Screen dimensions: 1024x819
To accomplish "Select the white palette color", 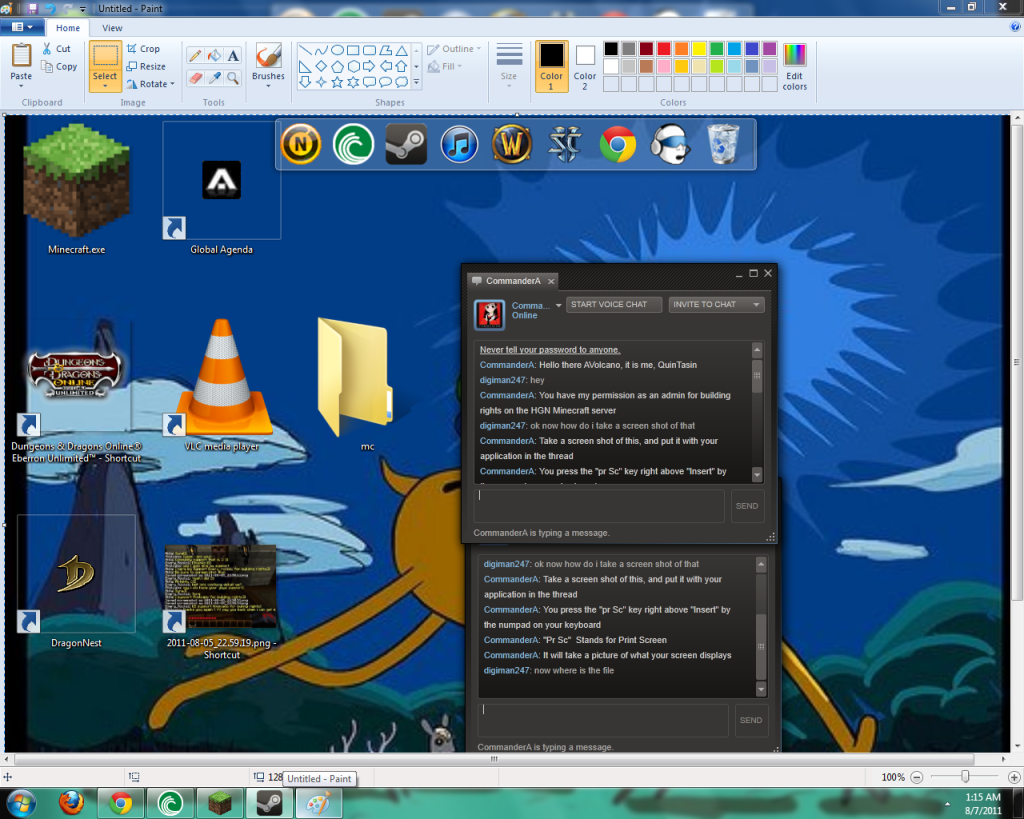I will click(611, 67).
